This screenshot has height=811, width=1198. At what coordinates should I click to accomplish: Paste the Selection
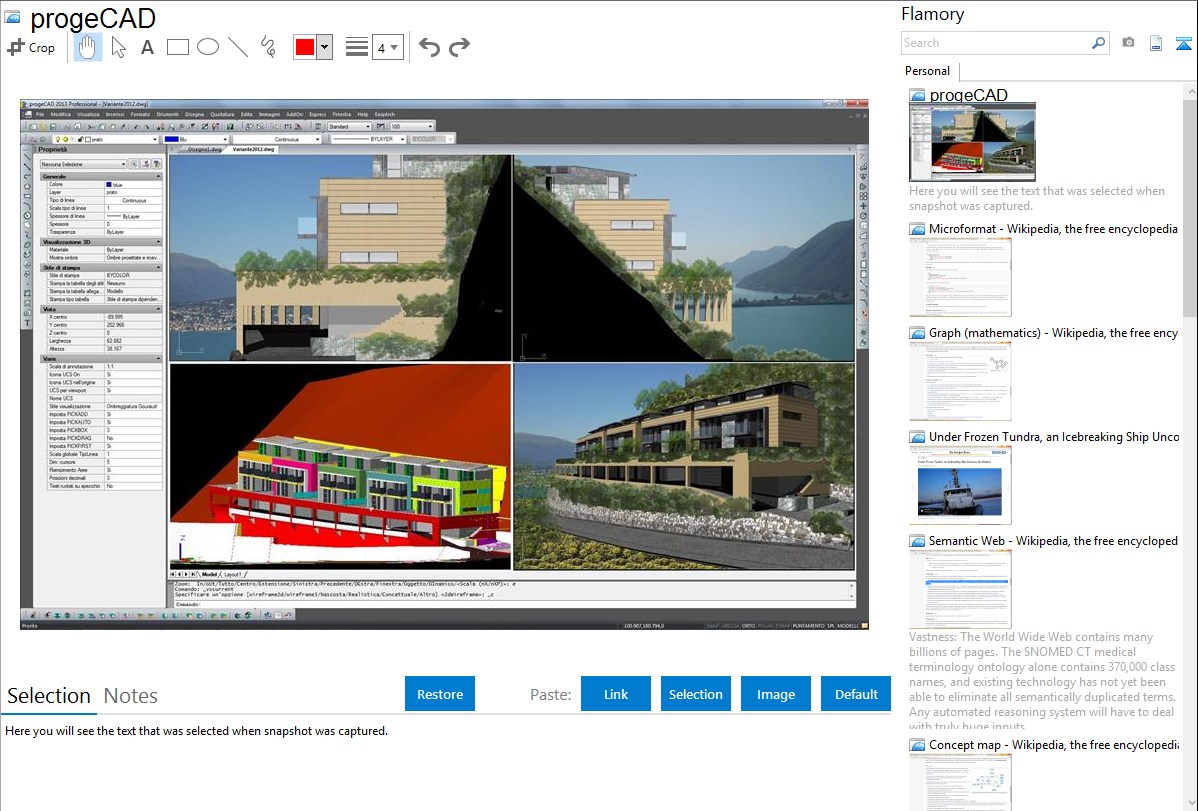coord(696,694)
